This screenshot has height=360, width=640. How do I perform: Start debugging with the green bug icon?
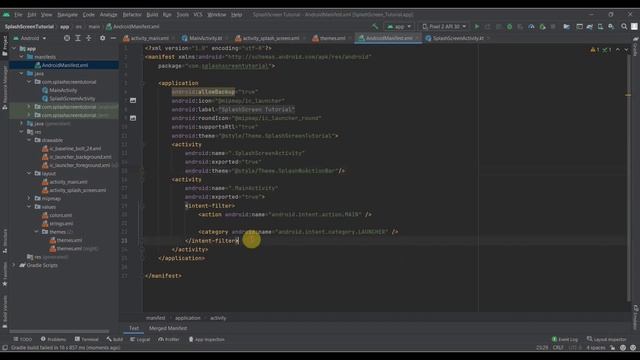509,27
